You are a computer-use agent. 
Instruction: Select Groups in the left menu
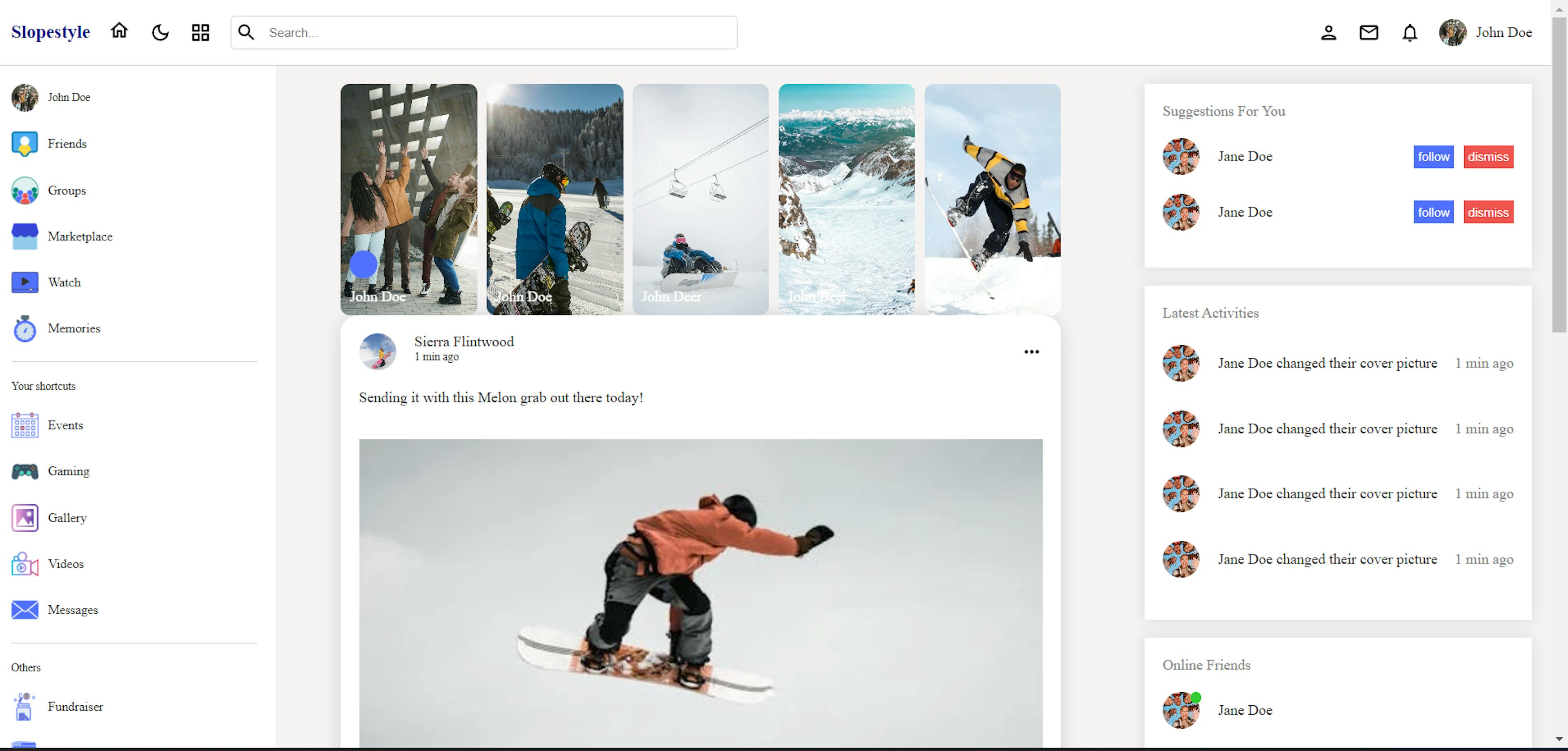66,190
